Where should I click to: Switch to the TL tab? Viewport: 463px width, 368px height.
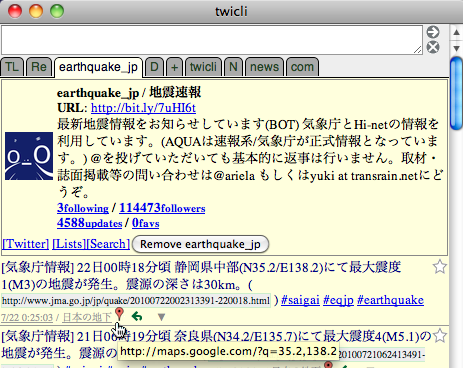(12, 67)
